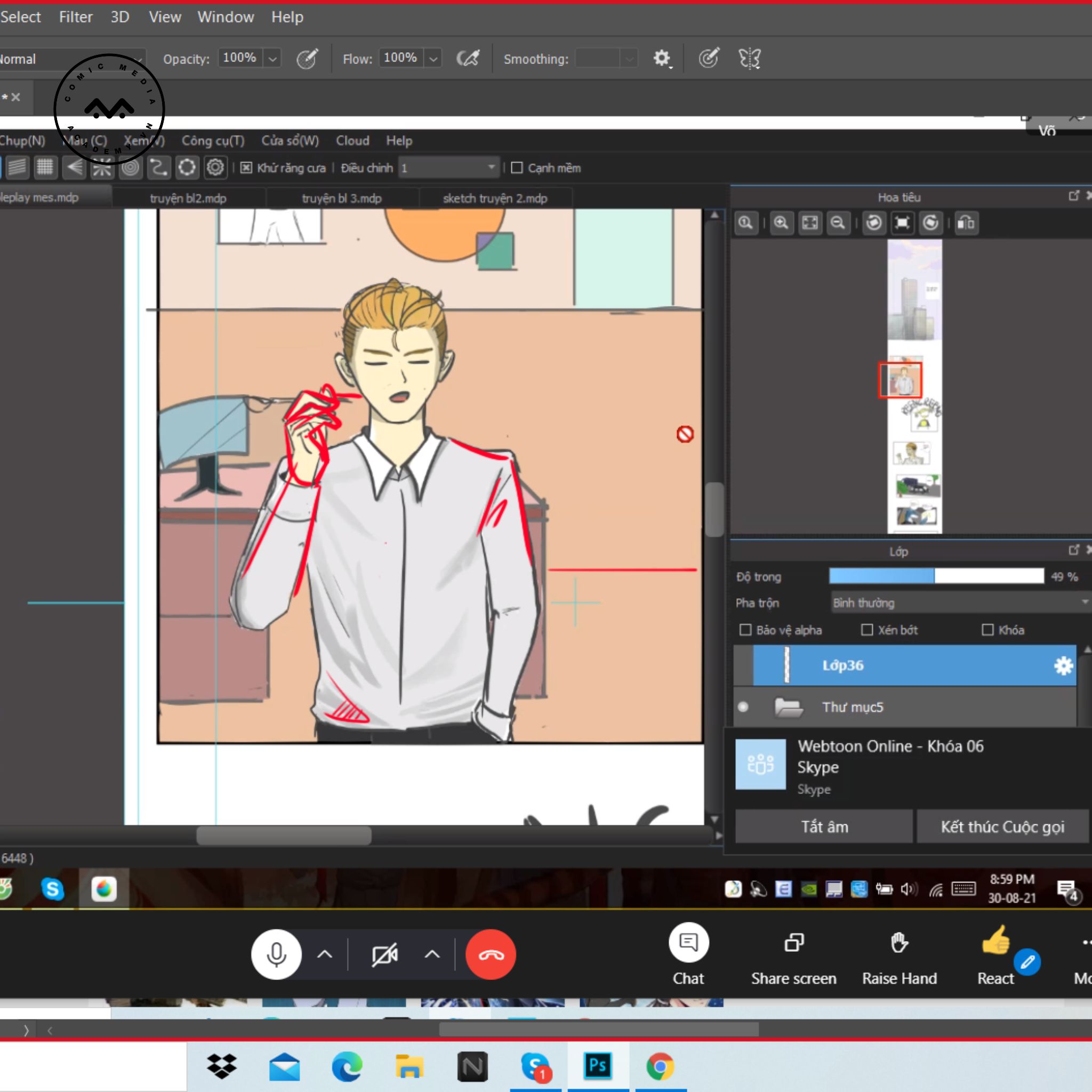Open the Opacity dropdown arrow
The height and width of the screenshot is (1092, 1092).
(x=272, y=59)
